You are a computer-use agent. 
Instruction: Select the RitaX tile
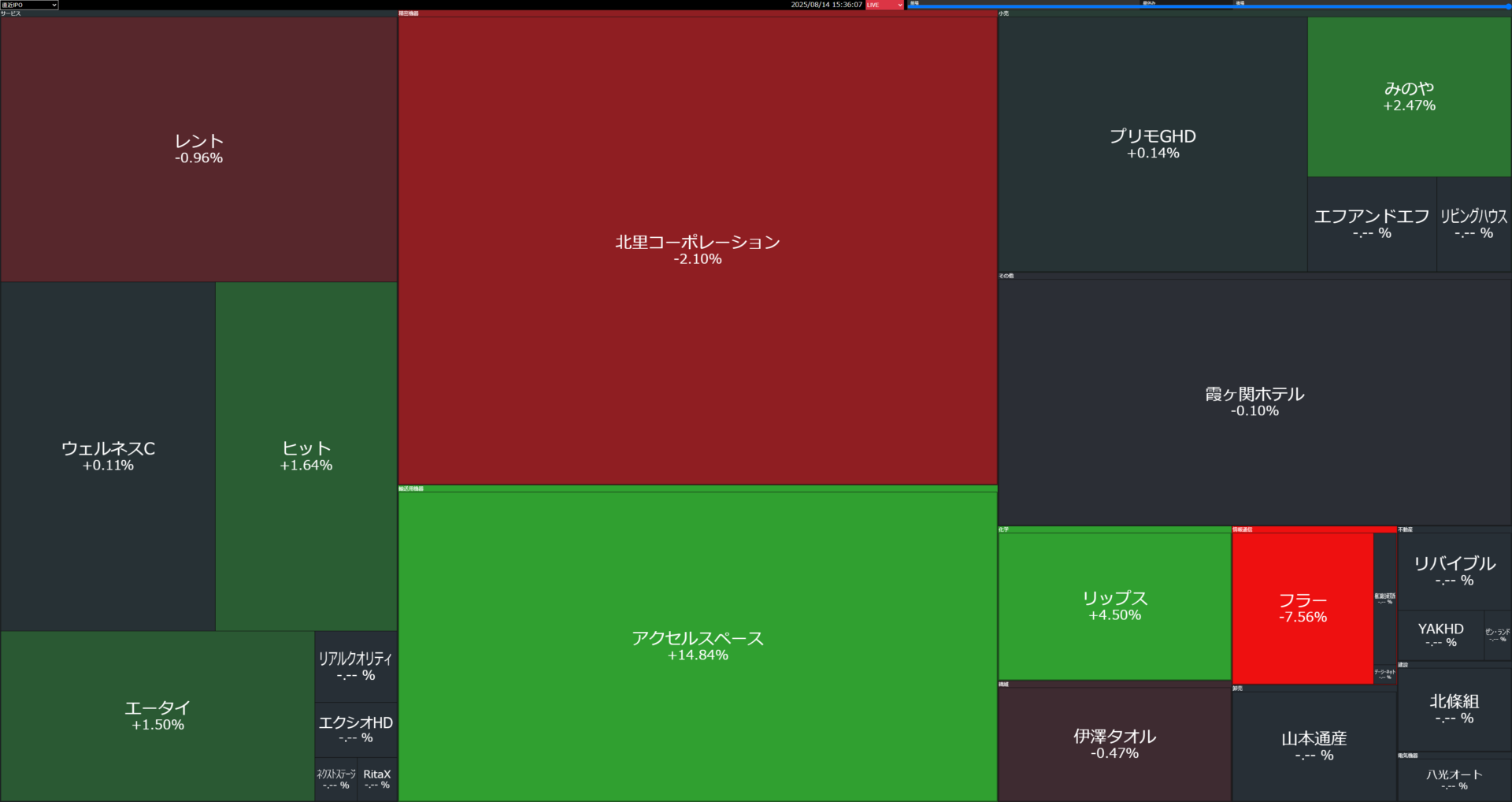[x=377, y=779]
